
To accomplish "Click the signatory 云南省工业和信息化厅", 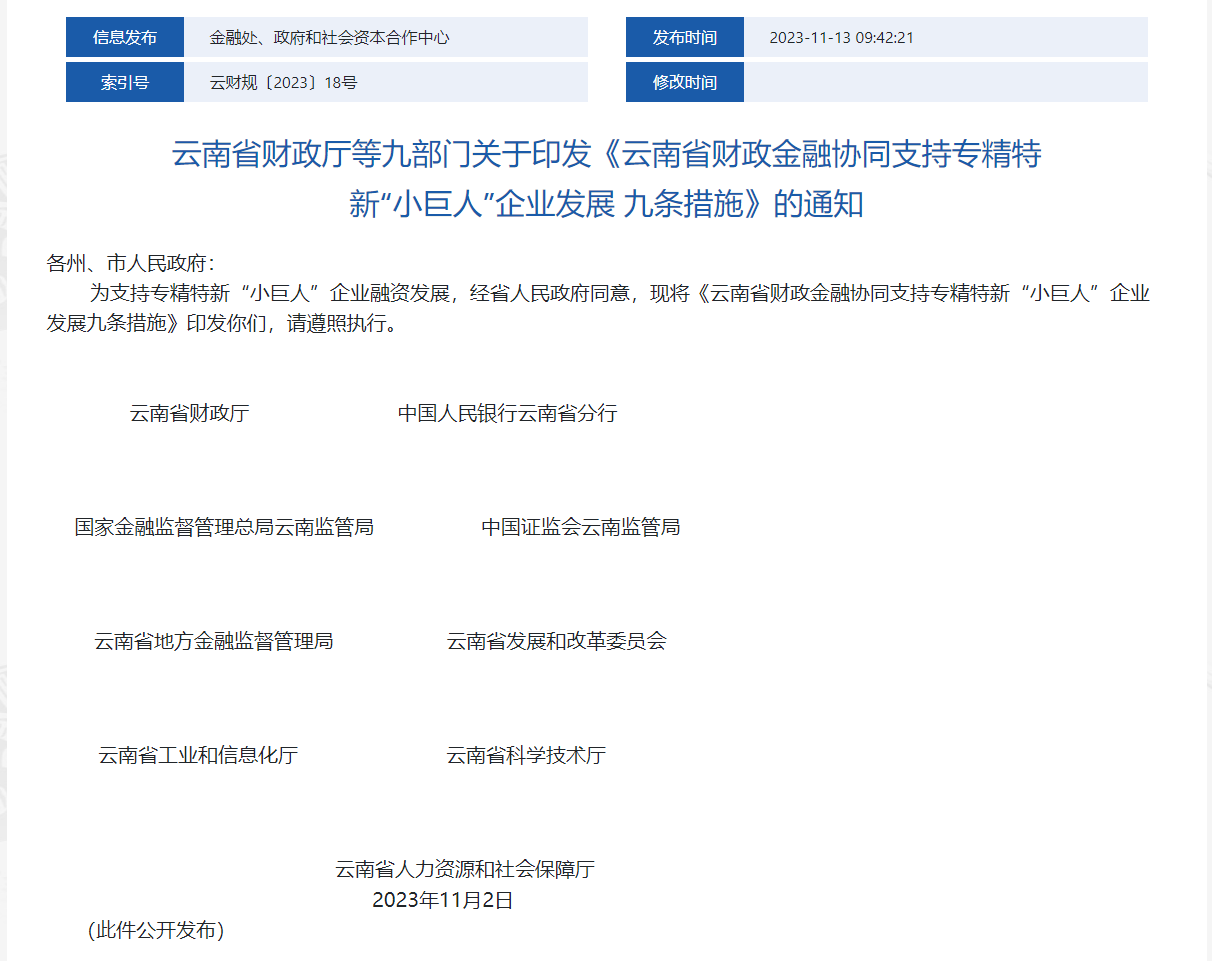I will click(198, 755).
